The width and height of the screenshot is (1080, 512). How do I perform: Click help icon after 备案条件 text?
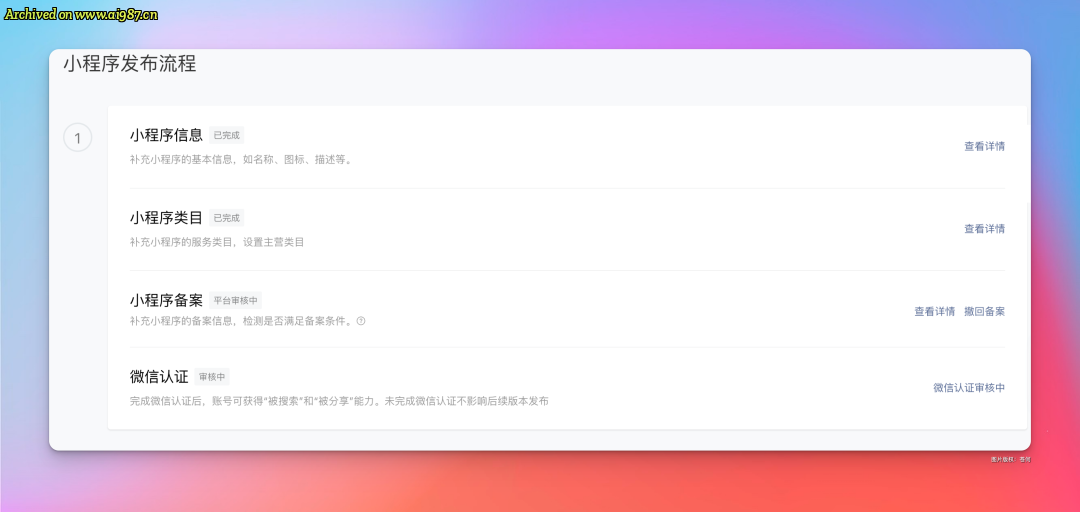point(361,320)
